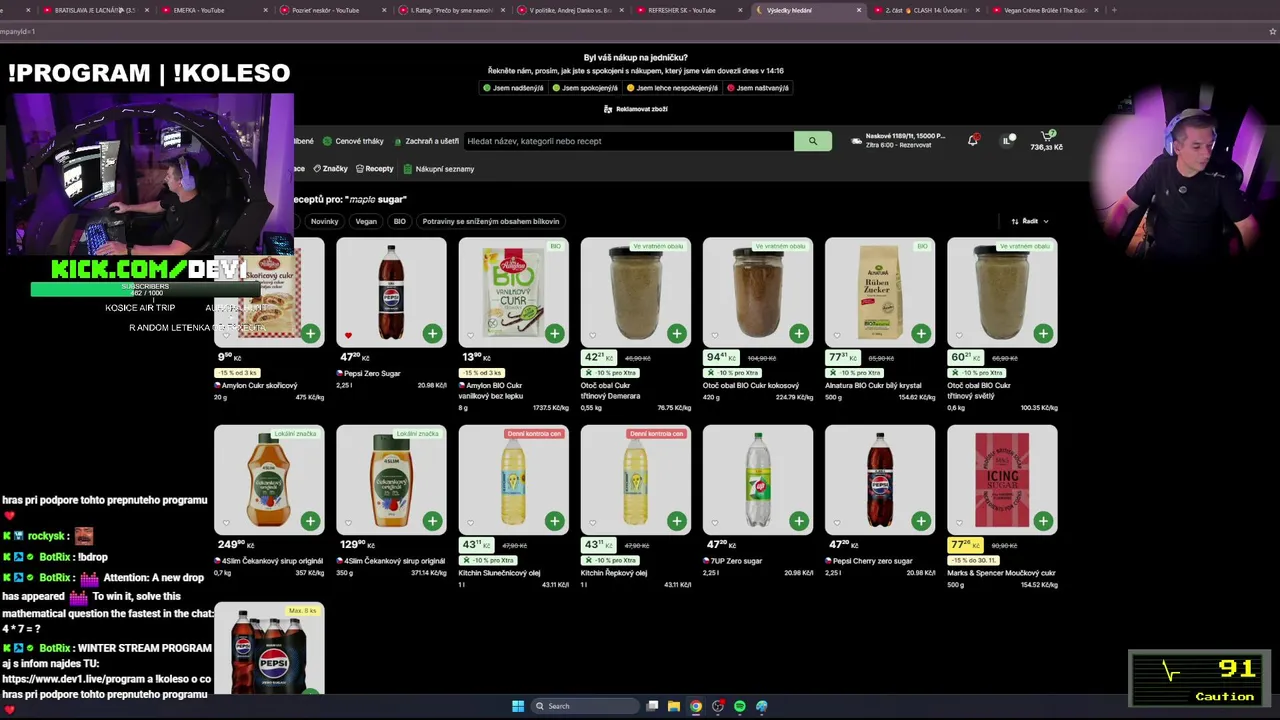Viewport: 1280px width, 720px height.
Task: Open the 7UP Zero sugar bottle image
Action: point(758,480)
